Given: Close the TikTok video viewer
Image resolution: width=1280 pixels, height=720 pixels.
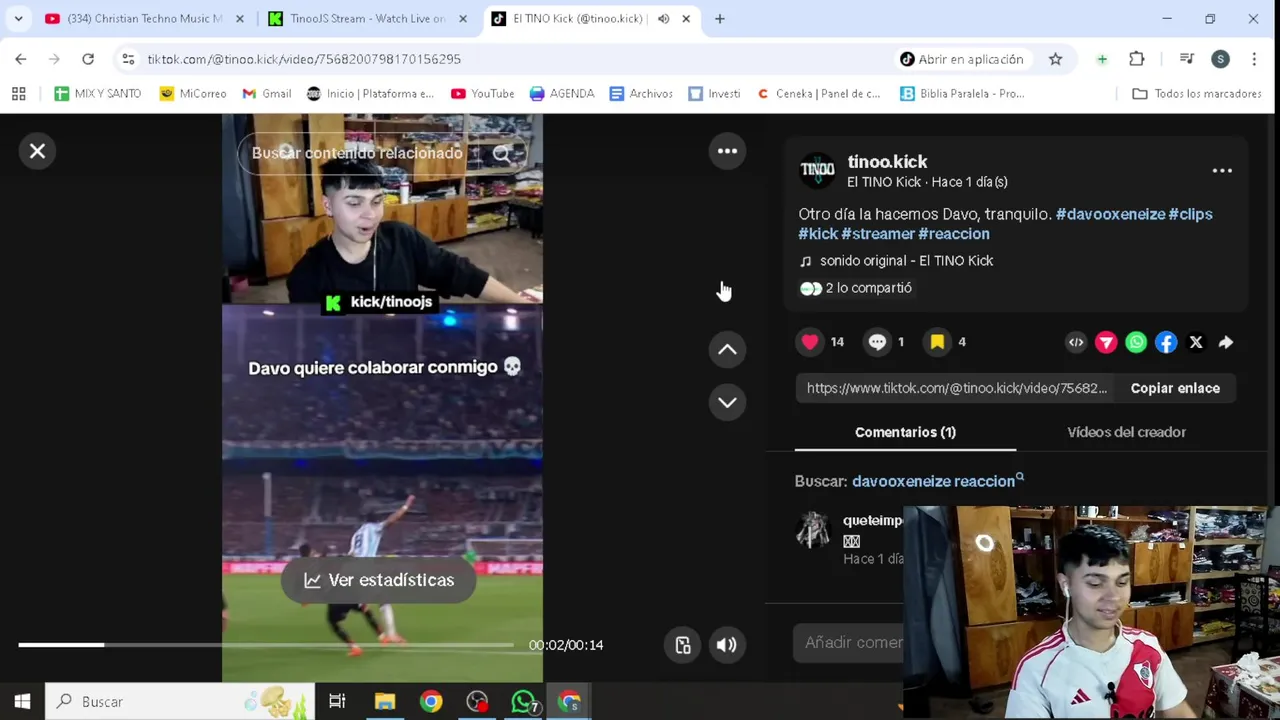Looking at the screenshot, I should pos(37,151).
